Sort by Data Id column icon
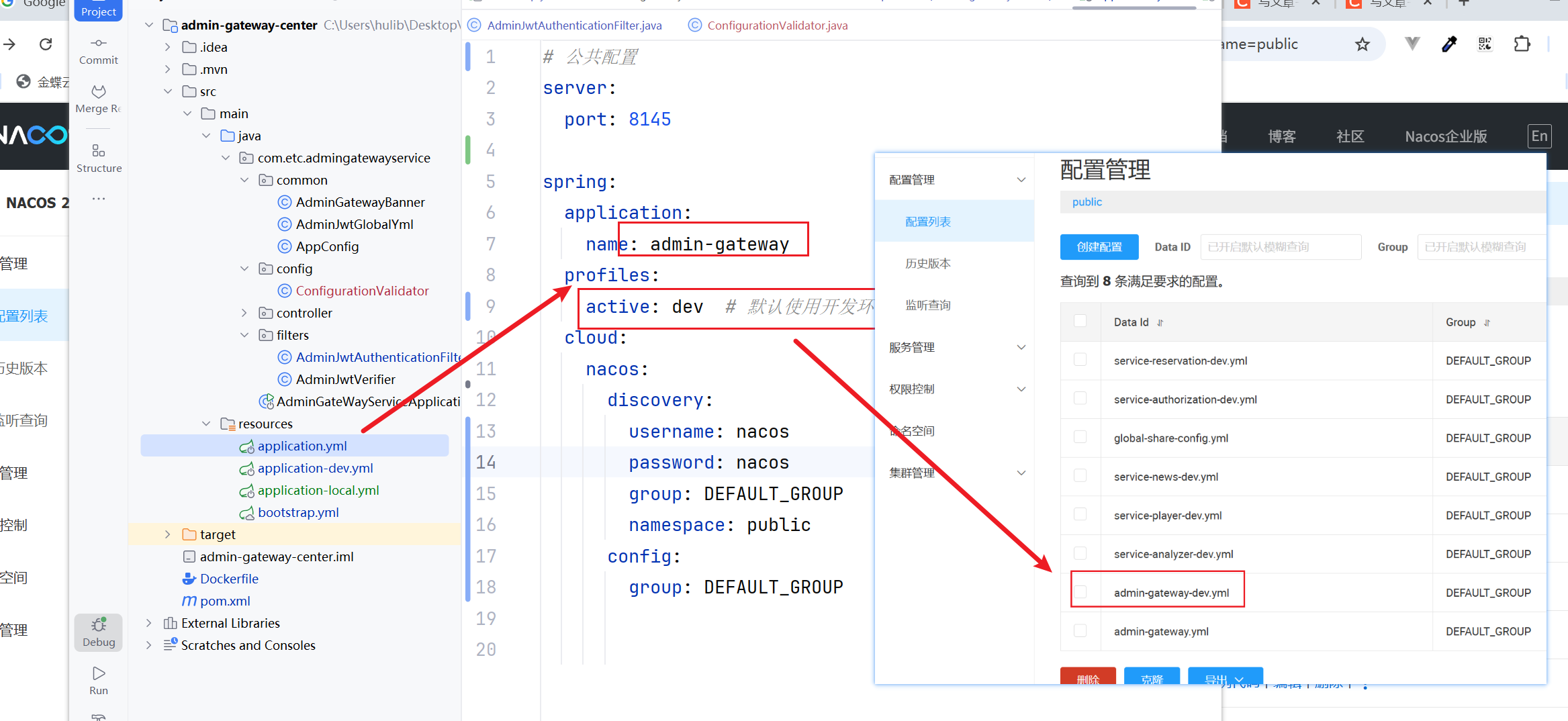 coord(1160,323)
